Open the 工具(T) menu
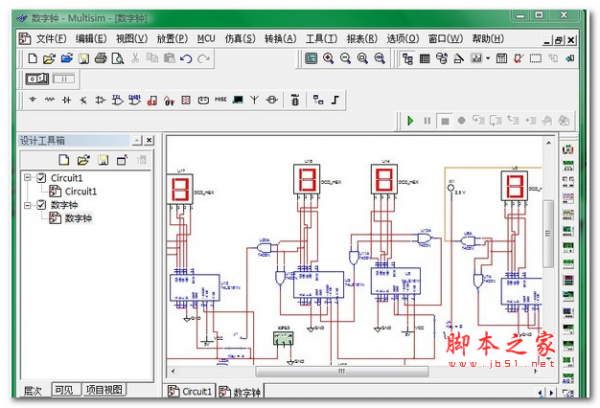 (320, 38)
